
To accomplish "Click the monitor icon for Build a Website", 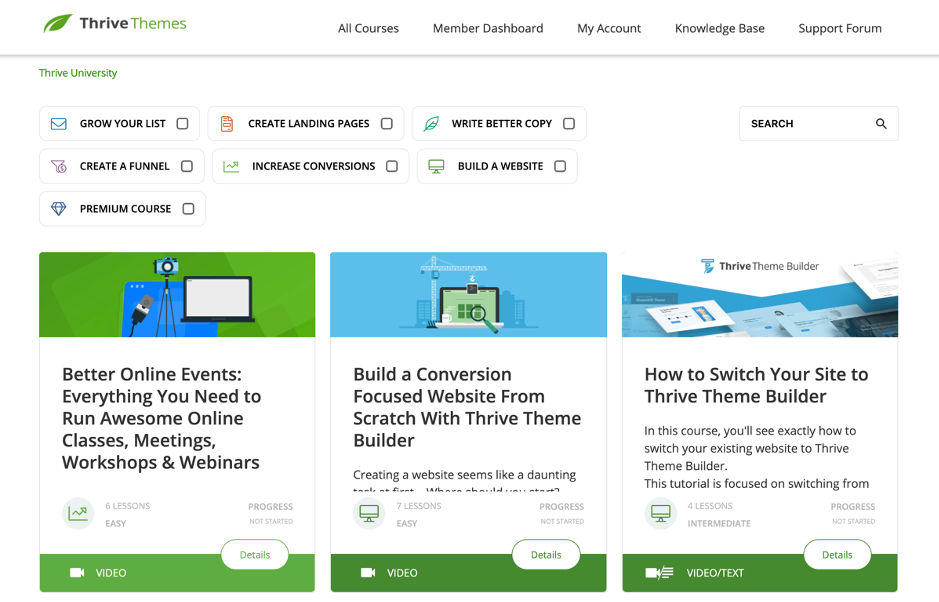I will tap(436, 167).
